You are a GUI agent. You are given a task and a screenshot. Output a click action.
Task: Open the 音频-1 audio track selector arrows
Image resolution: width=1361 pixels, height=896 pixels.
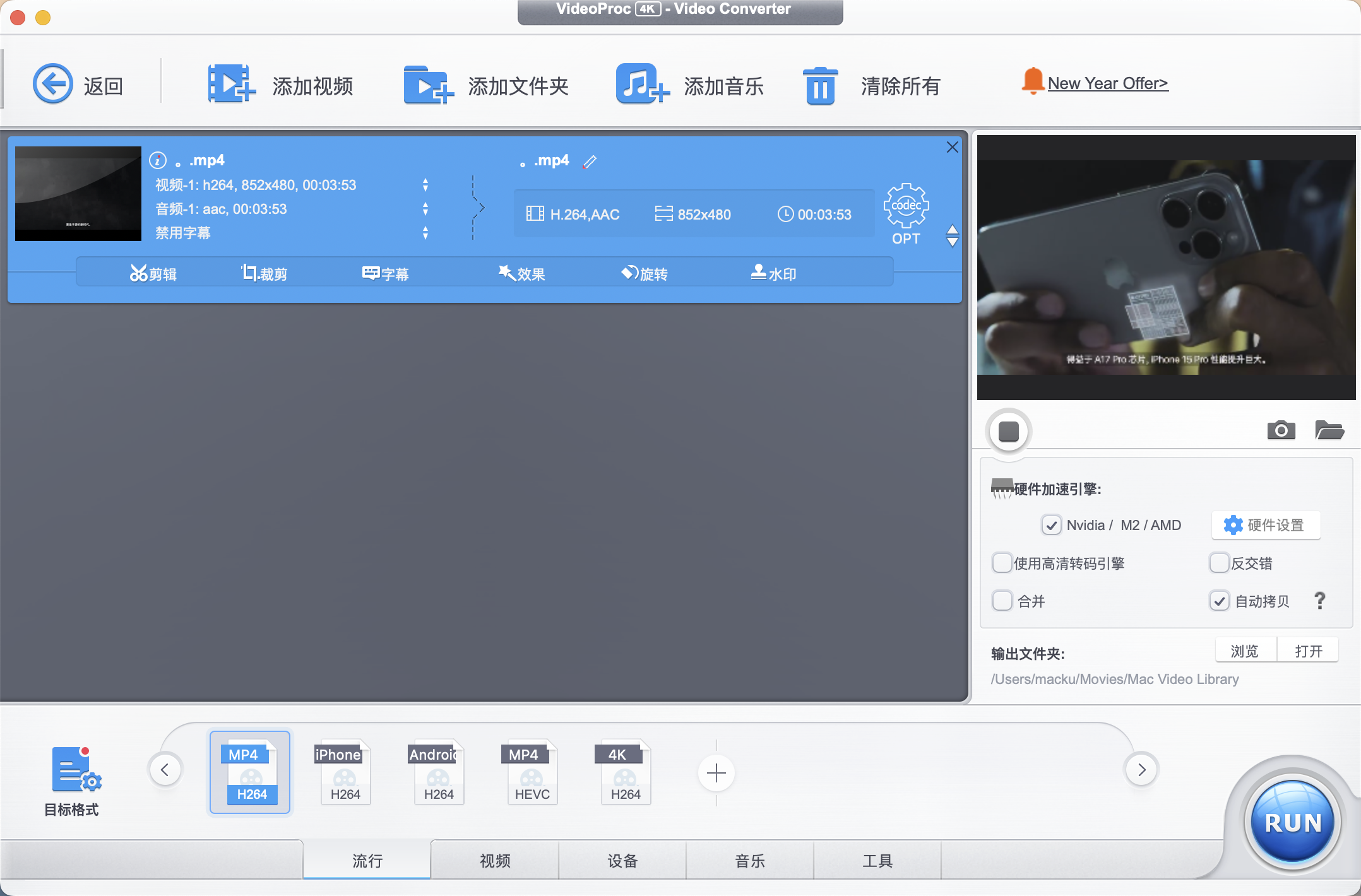click(x=425, y=209)
